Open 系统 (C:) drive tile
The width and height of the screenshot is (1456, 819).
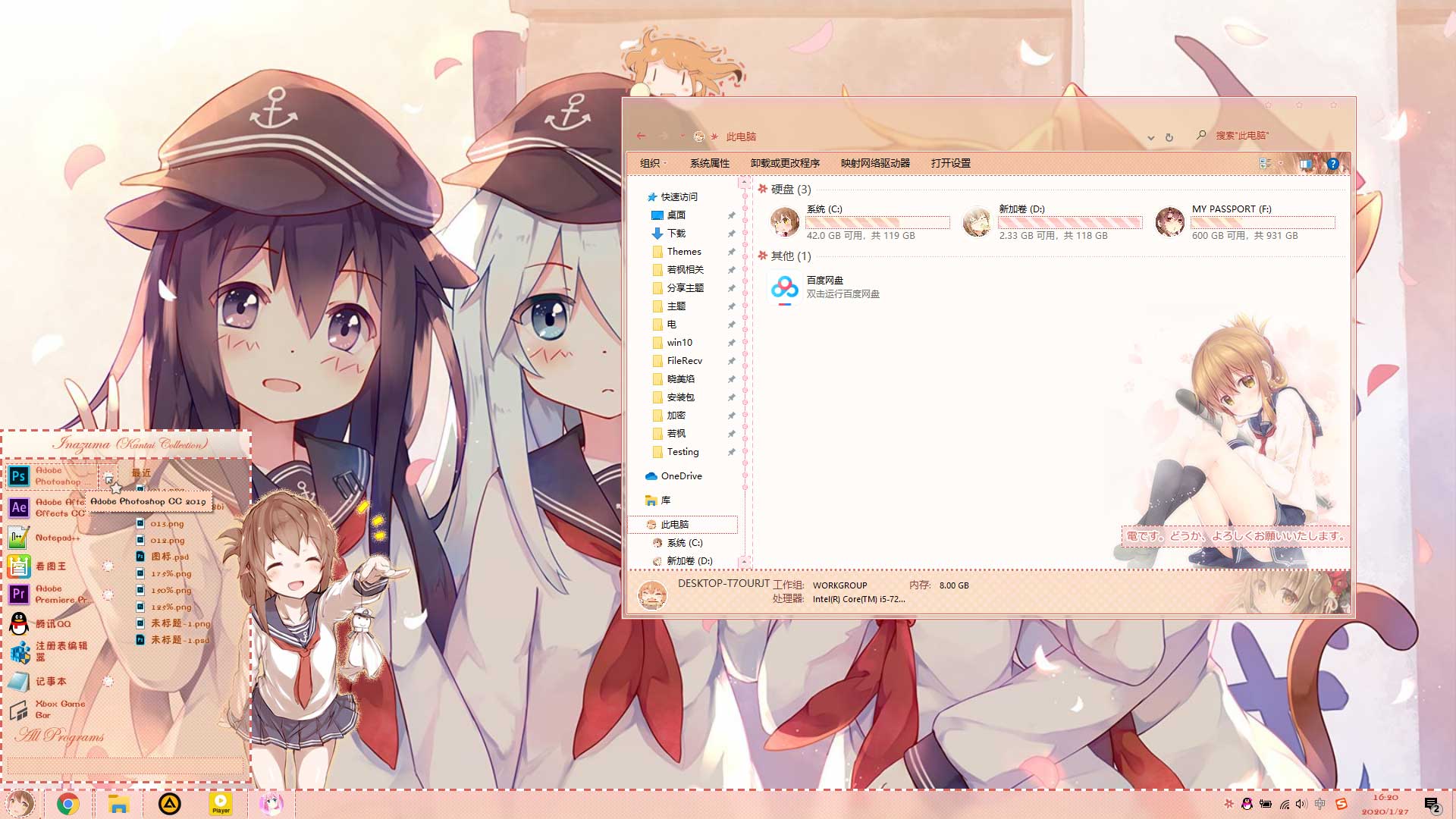859,221
